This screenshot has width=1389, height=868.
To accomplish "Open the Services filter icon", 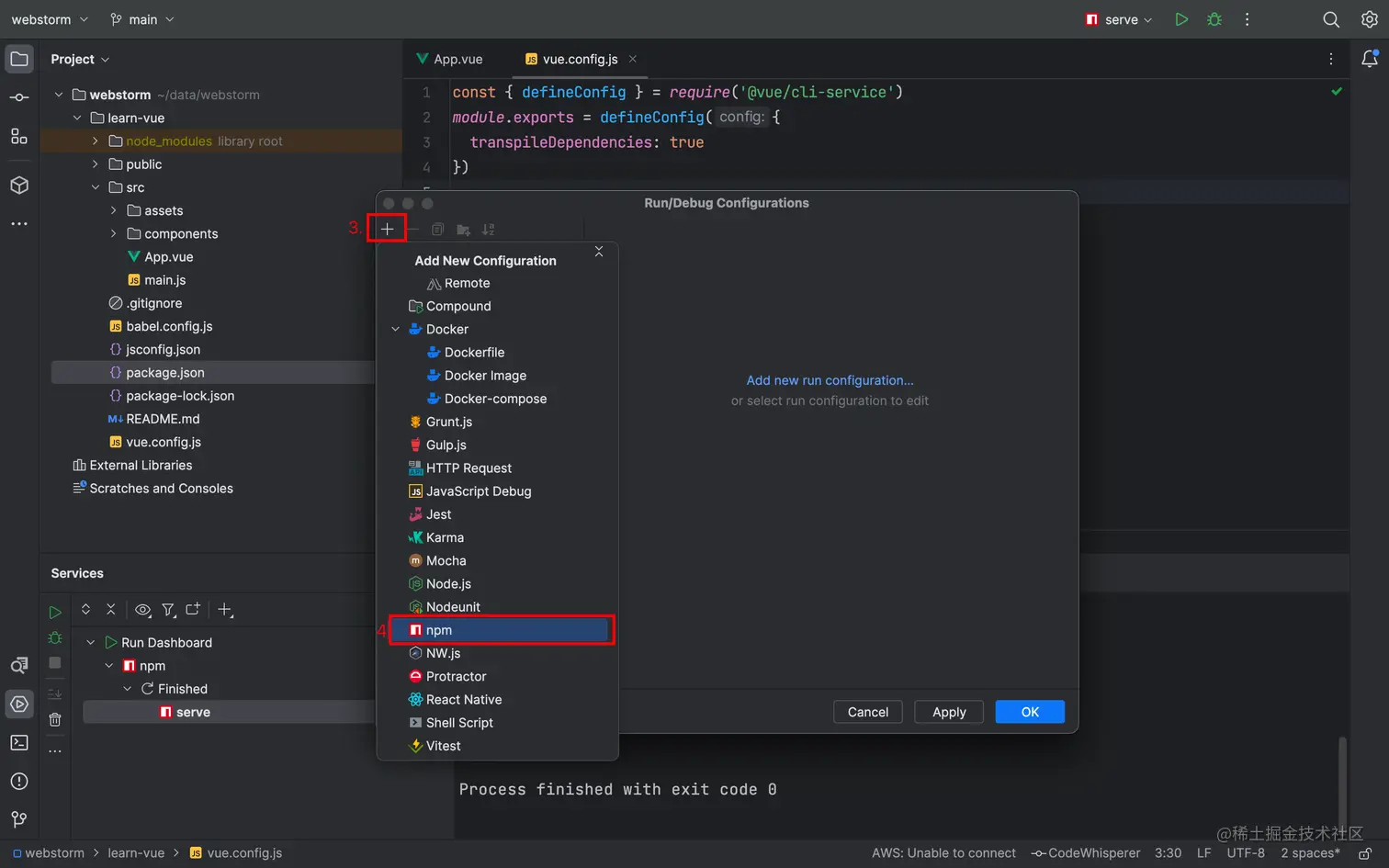I will click(168, 609).
